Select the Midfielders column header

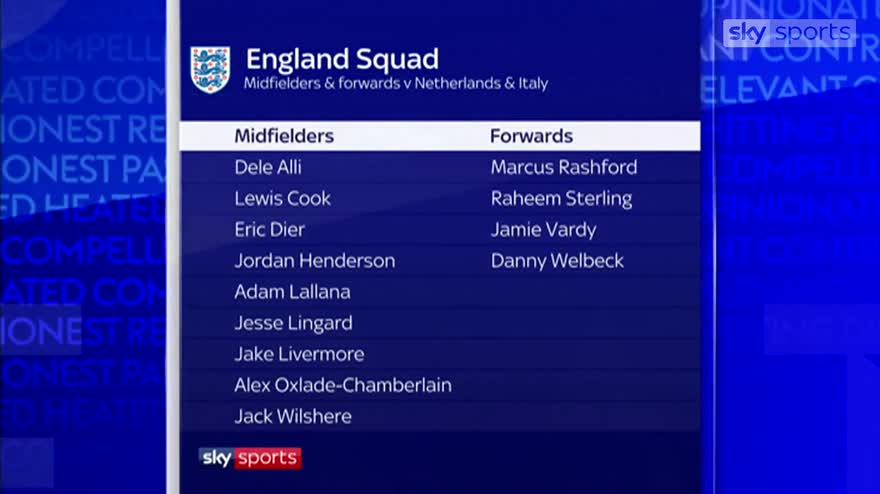coord(284,136)
